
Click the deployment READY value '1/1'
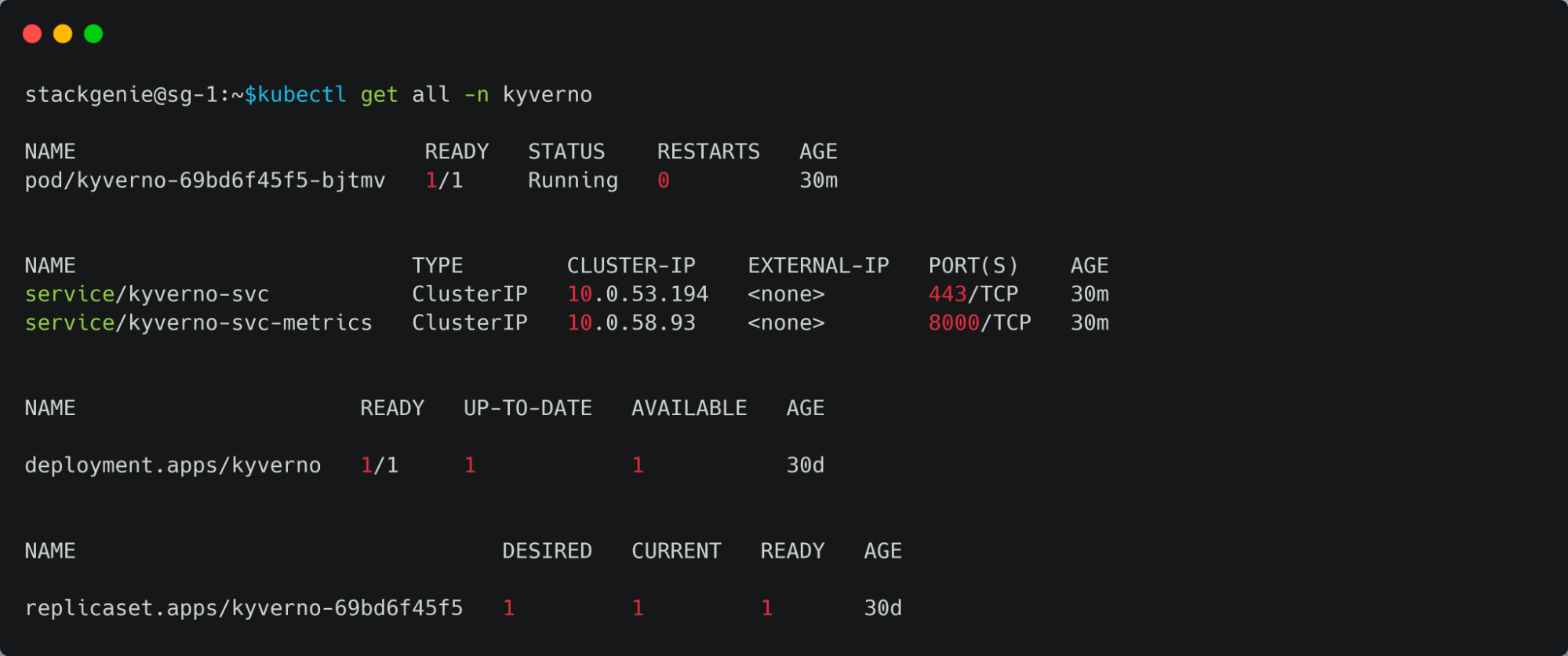pyautogui.click(x=380, y=465)
